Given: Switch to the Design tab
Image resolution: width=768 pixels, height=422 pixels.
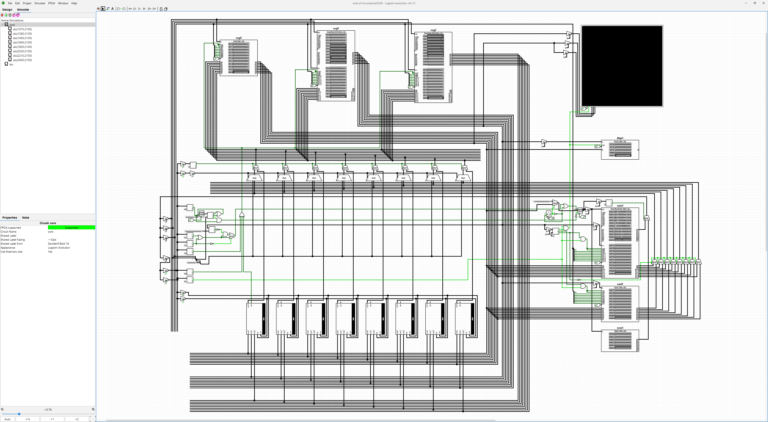Looking at the screenshot, I should tap(7, 9).
